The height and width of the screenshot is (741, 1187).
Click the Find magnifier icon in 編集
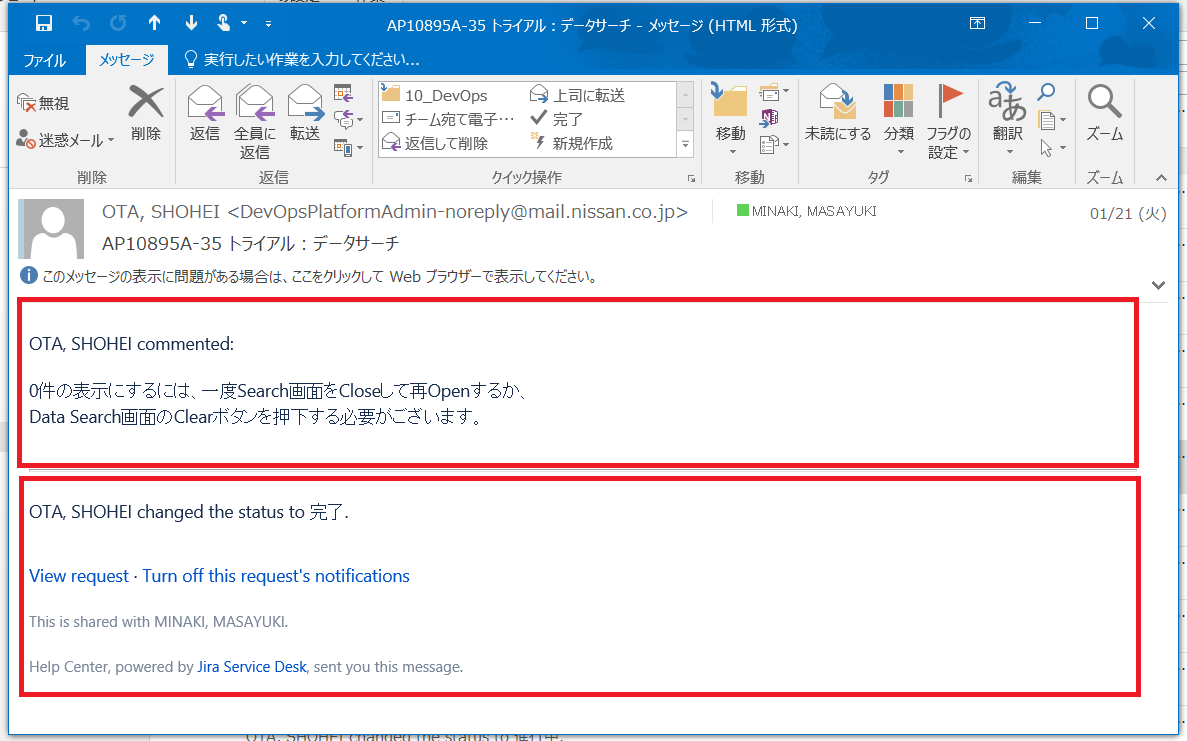(x=1046, y=92)
